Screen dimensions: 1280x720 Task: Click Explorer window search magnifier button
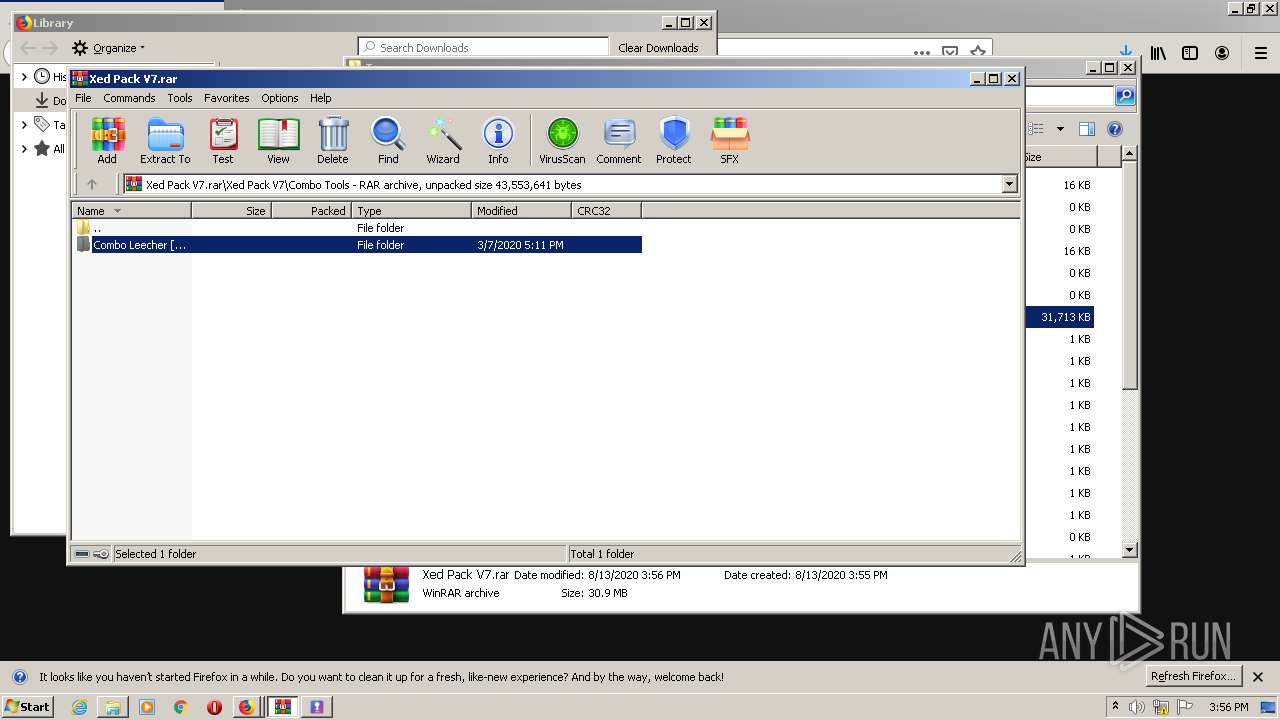[x=1125, y=96]
